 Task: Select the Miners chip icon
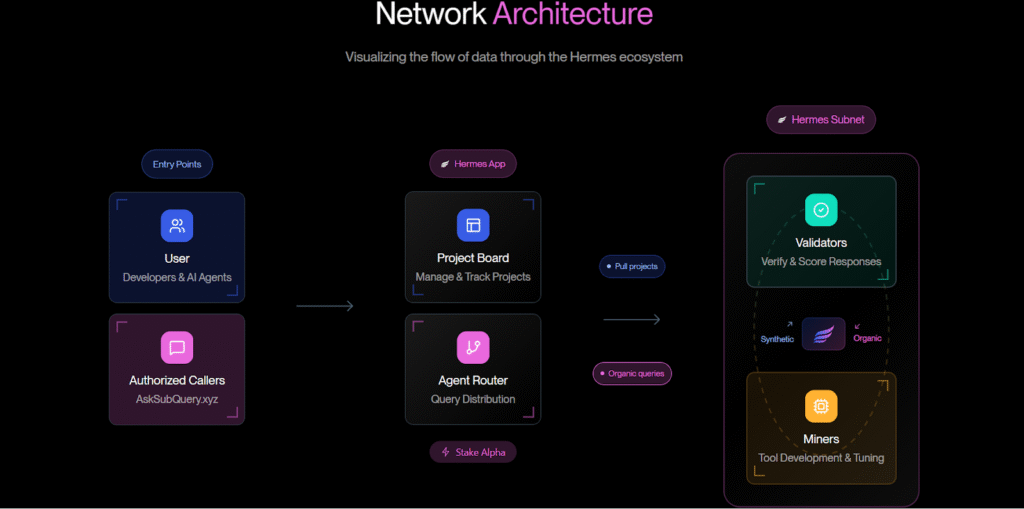pos(821,406)
